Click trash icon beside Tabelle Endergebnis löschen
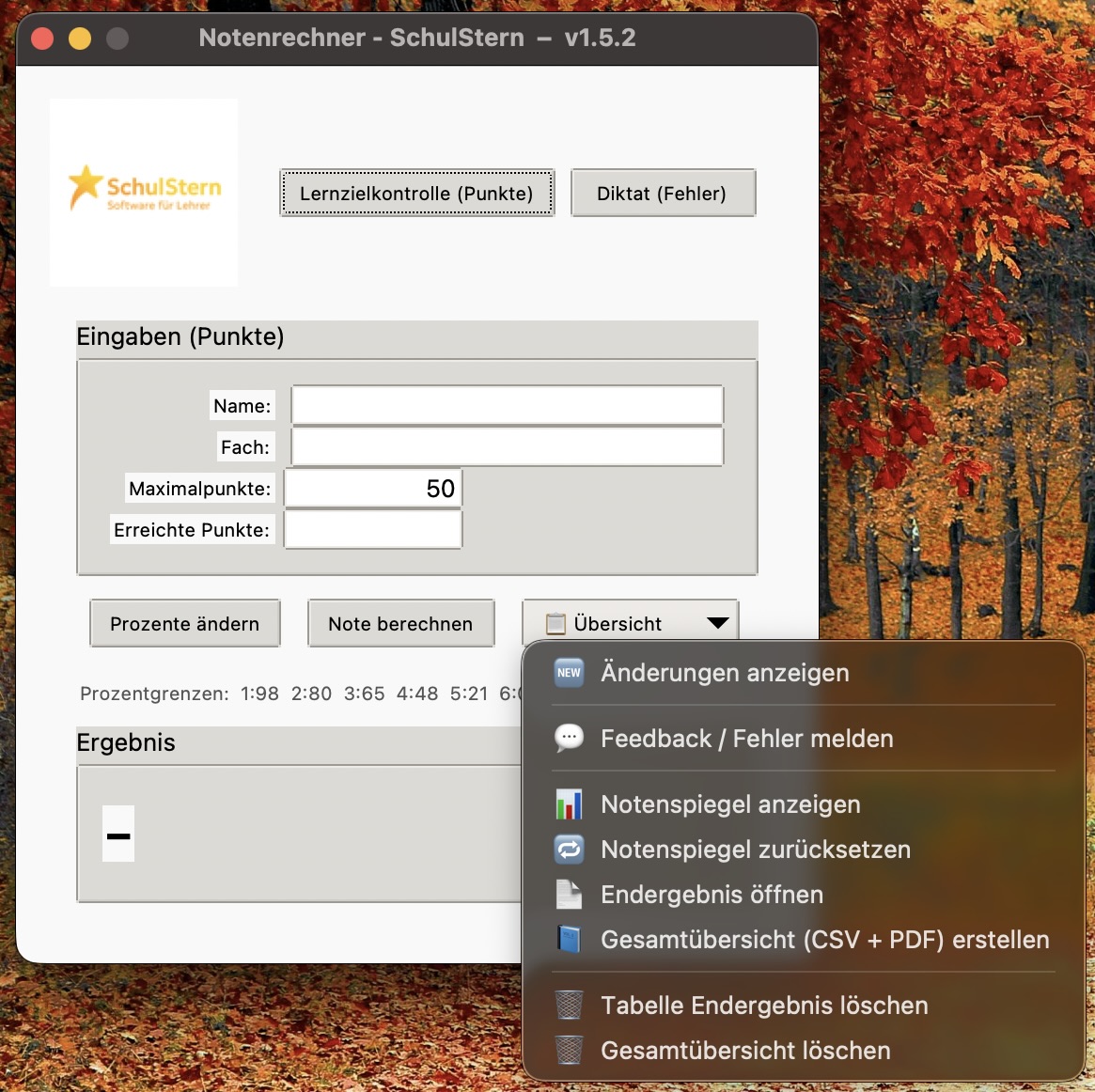 pyautogui.click(x=569, y=1006)
